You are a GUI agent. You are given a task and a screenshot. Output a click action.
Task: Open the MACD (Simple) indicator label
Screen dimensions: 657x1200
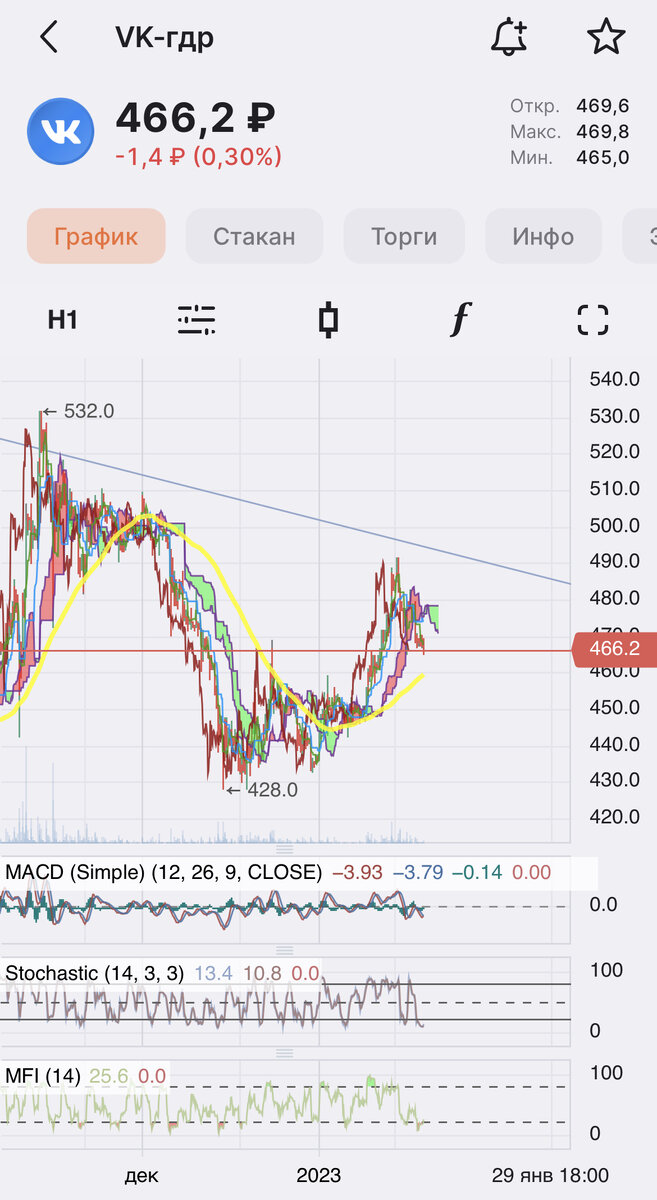(164, 872)
